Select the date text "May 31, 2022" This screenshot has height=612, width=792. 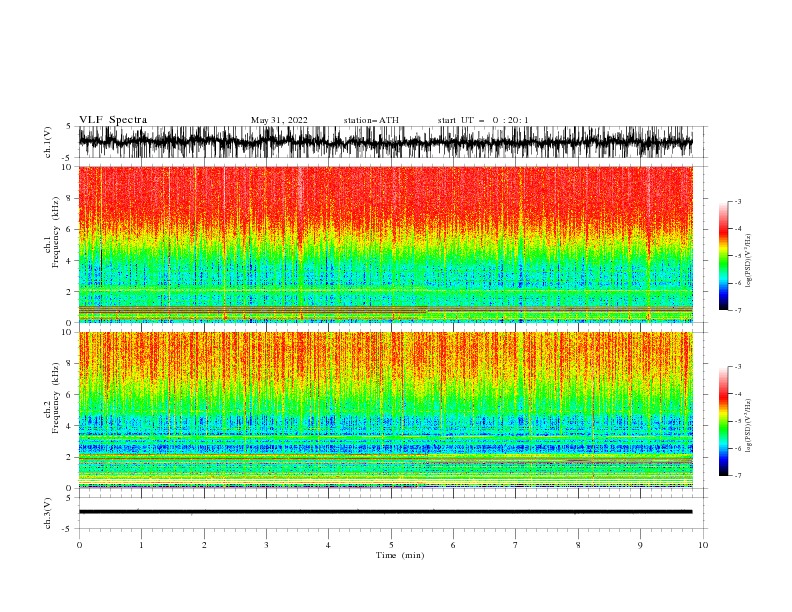tap(279, 120)
